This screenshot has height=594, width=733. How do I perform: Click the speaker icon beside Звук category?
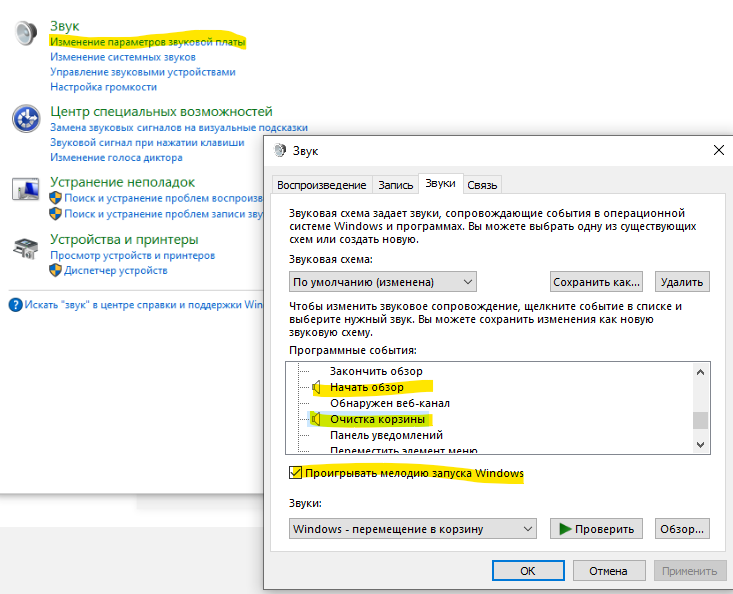pos(26,33)
